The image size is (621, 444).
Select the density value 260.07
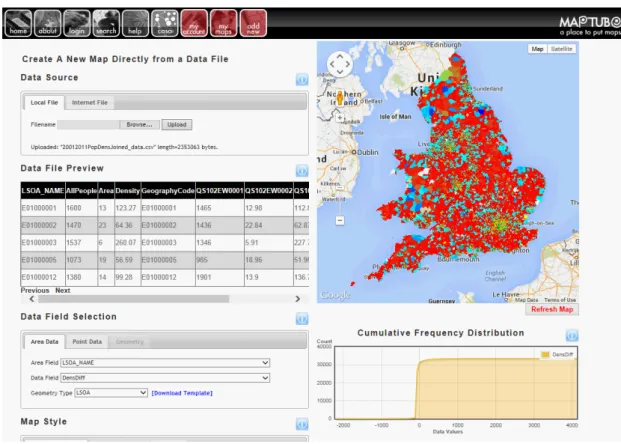point(127,242)
